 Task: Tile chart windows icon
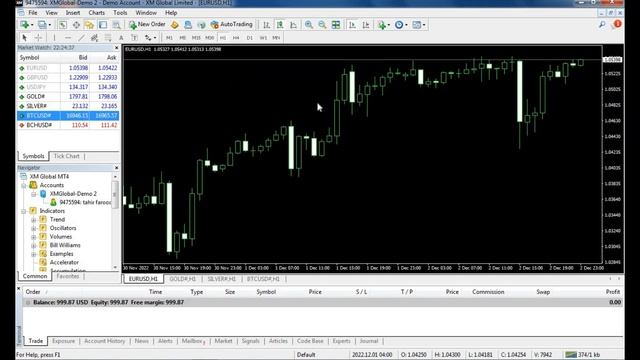(336, 25)
